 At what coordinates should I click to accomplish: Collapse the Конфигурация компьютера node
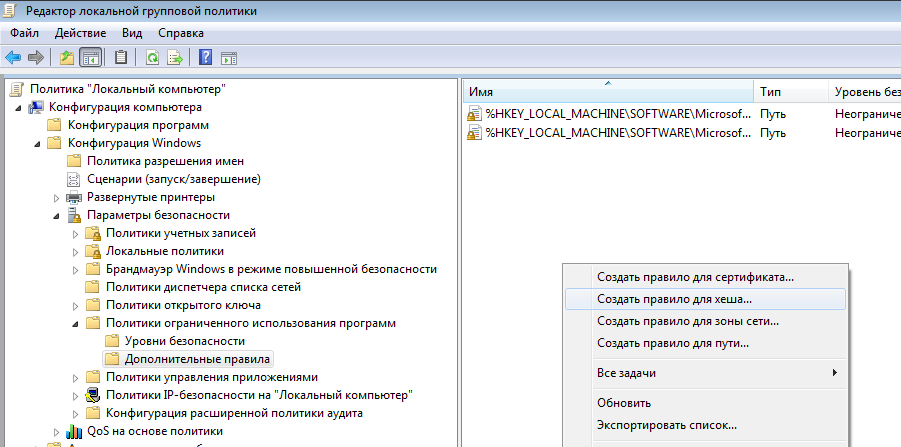pos(19,107)
